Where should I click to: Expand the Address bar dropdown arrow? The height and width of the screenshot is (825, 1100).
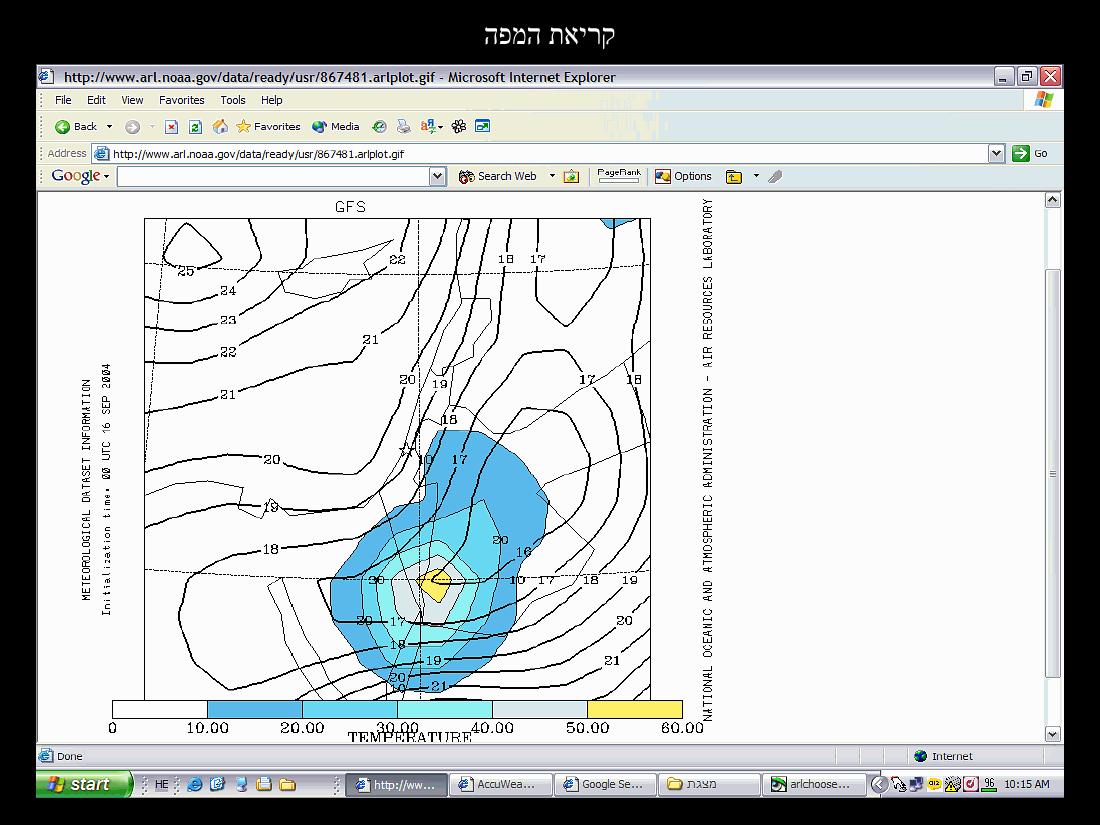(996, 154)
